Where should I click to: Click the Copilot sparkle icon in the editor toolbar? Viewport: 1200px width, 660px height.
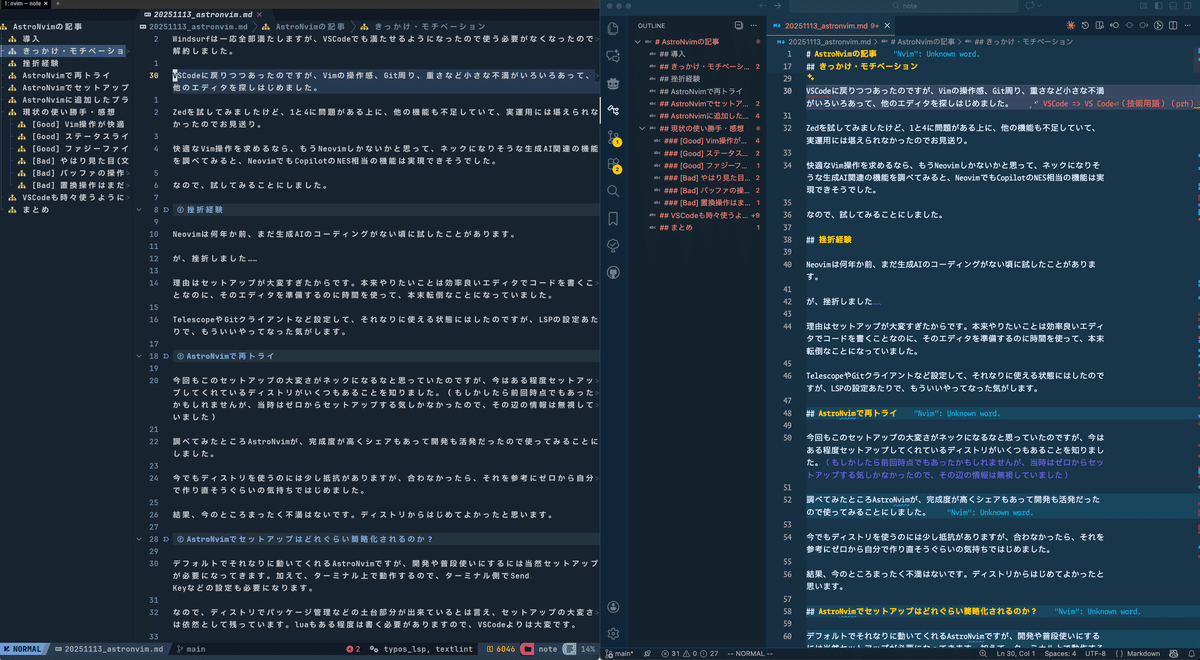pos(1071,26)
